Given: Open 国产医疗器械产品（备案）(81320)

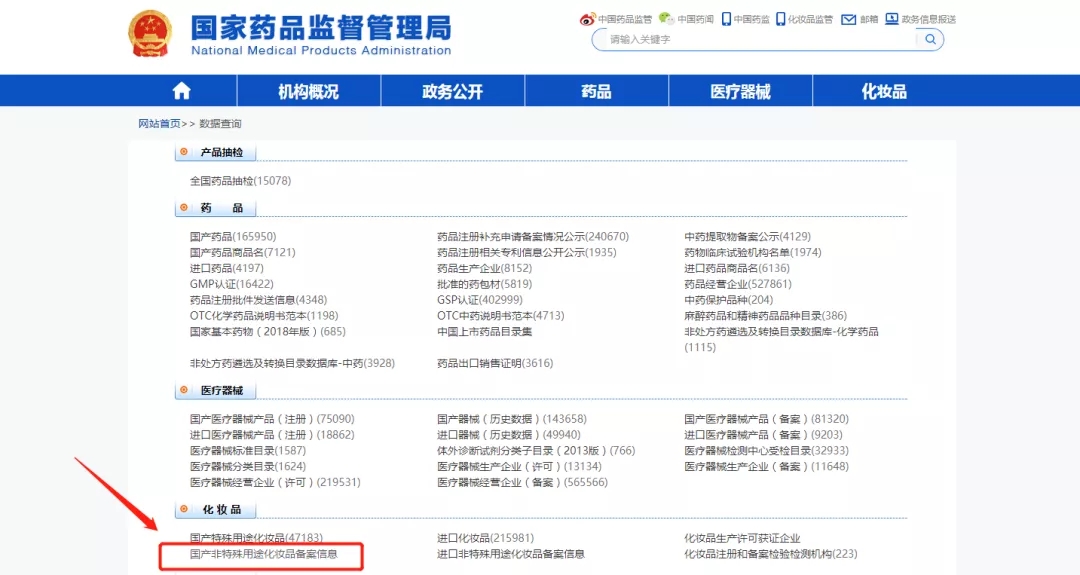Looking at the screenshot, I should [766, 419].
